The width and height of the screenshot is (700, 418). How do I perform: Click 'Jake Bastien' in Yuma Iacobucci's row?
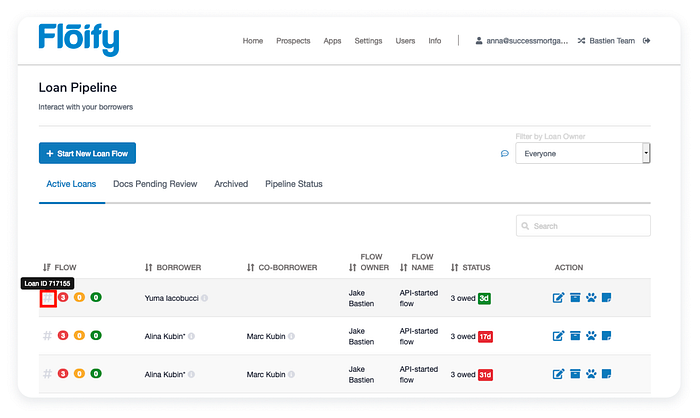click(x=361, y=298)
